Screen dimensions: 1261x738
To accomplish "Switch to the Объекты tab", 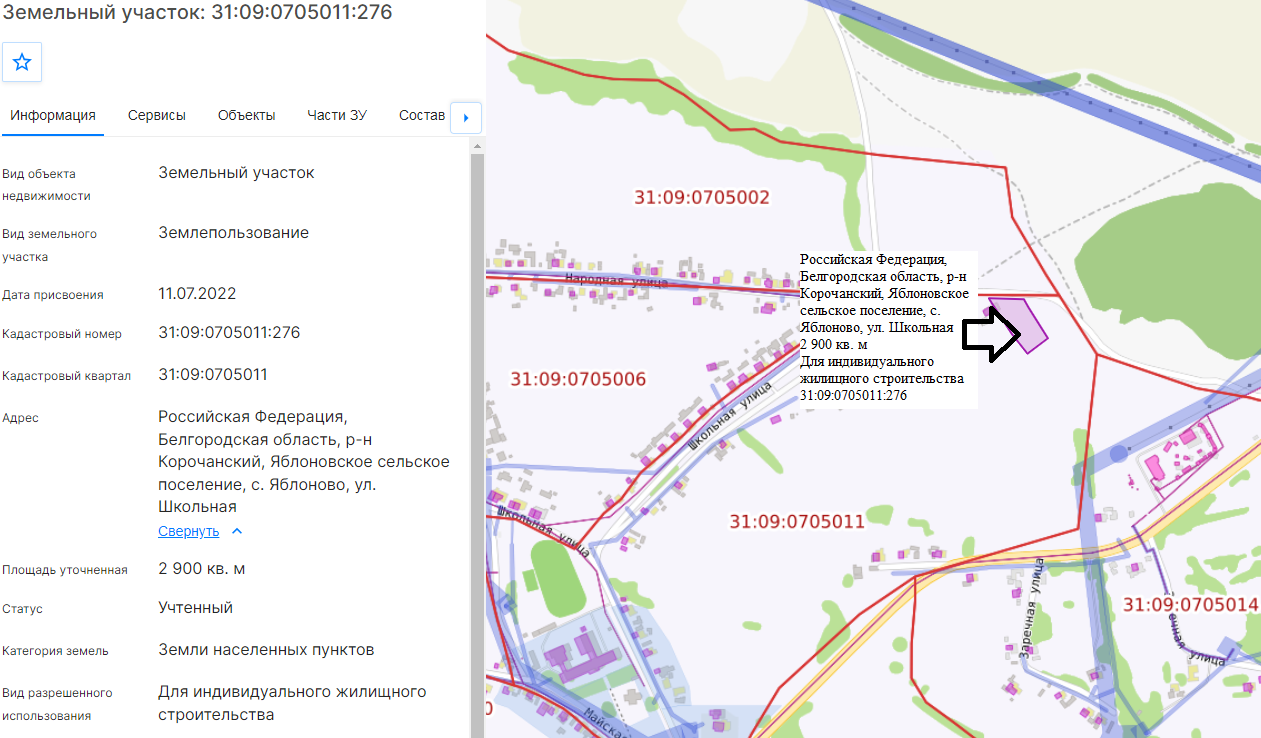I will [247, 115].
